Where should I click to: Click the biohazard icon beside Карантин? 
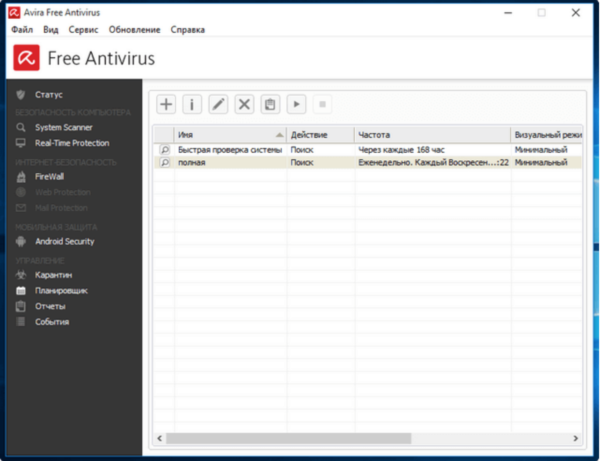click(x=21, y=275)
